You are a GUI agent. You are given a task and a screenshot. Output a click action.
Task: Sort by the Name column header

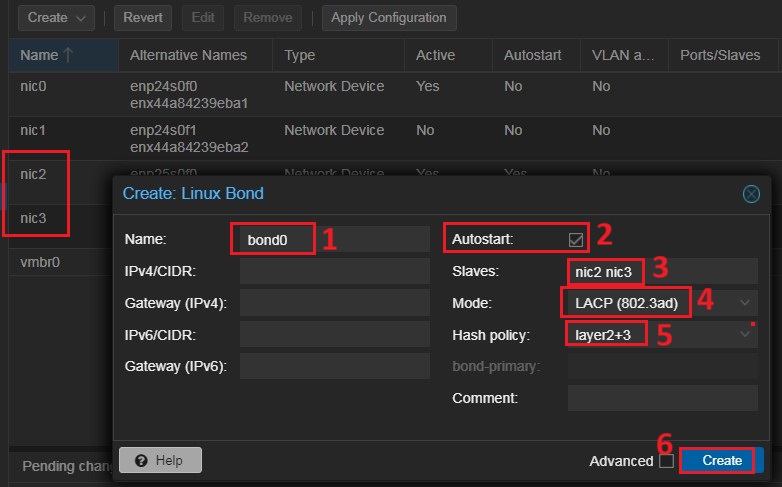[64, 55]
